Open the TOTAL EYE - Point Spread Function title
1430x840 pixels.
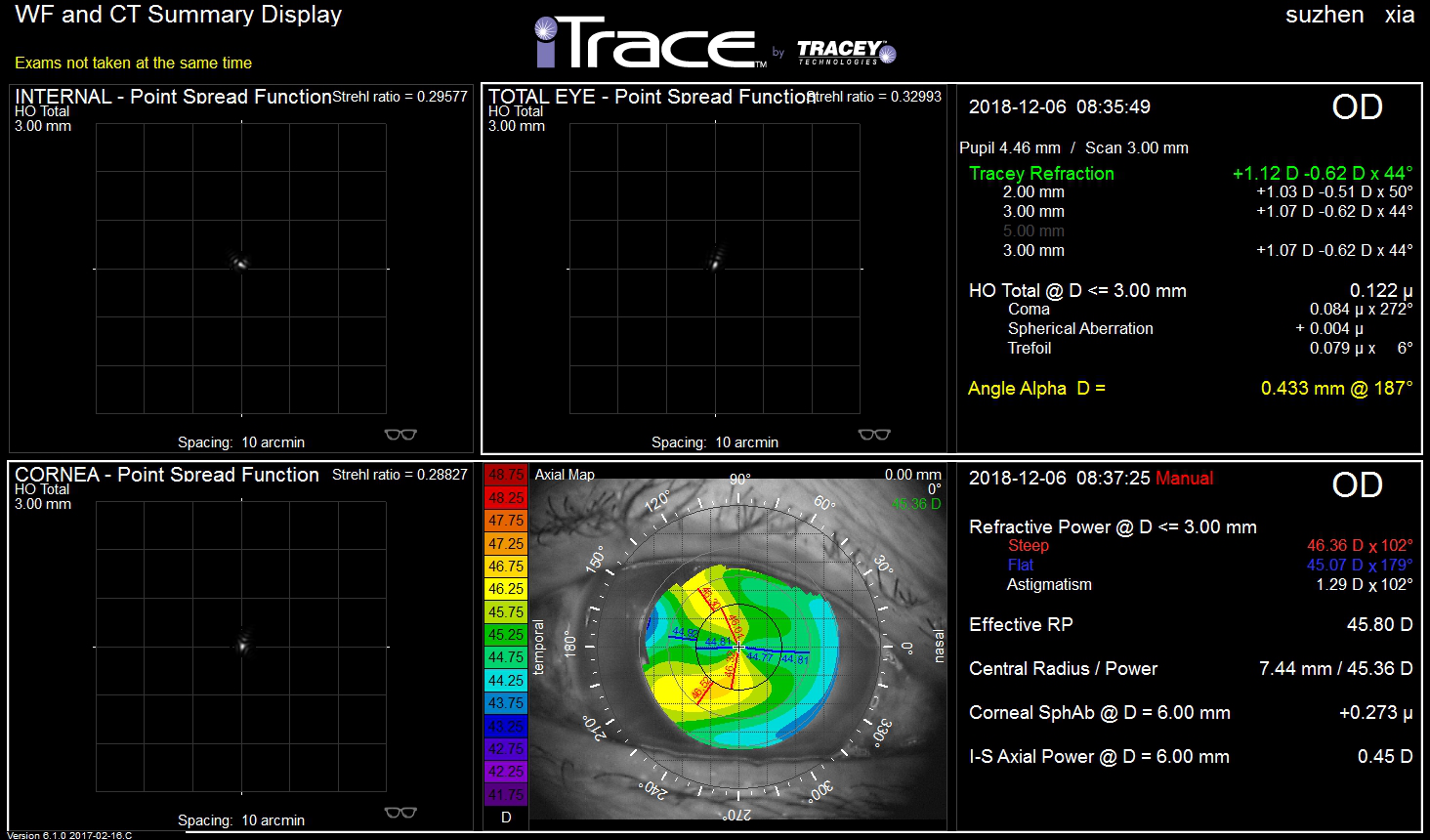pyautogui.click(x=652, y=97)
